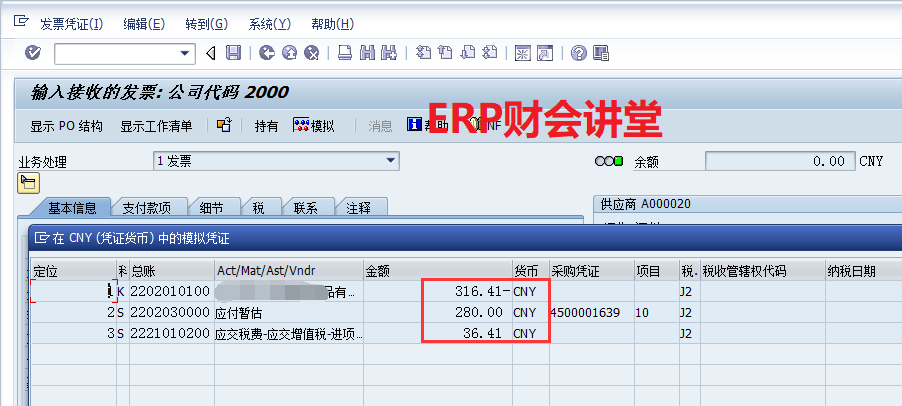
Task: Click the Cancel X icon in toolbar
Action: 312,53
